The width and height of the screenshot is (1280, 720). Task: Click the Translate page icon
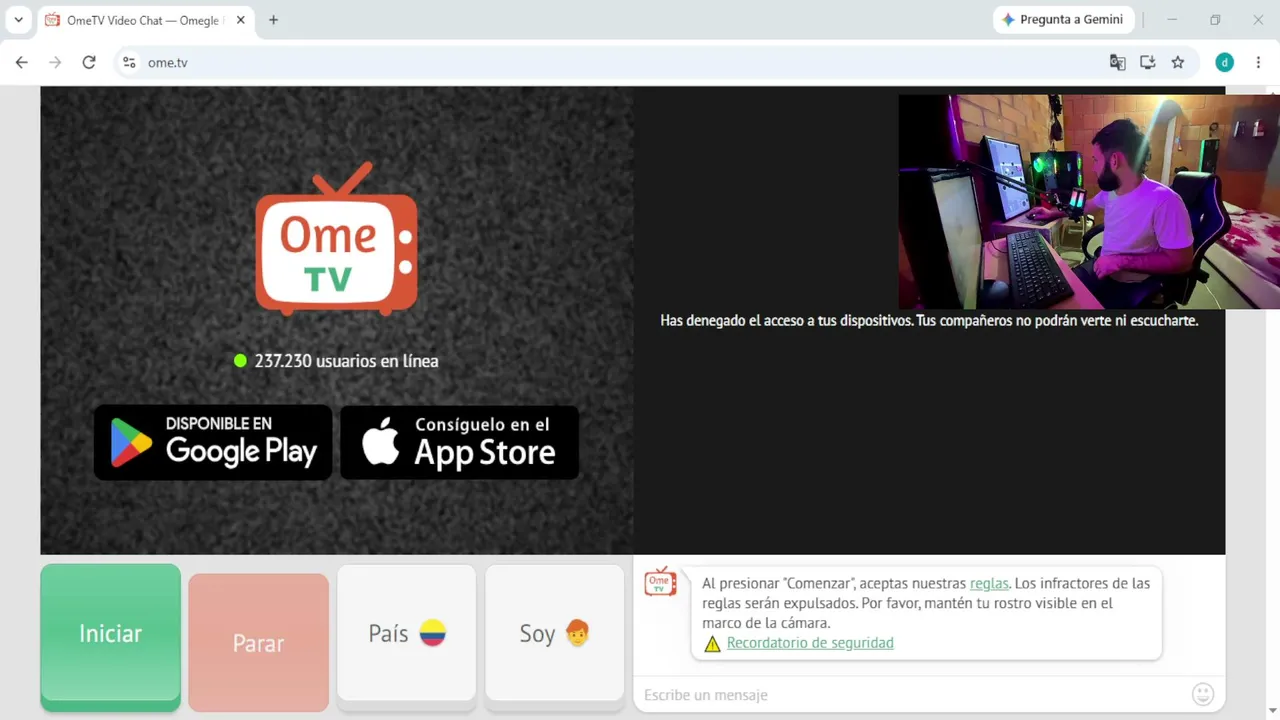tap(1117, 62)
